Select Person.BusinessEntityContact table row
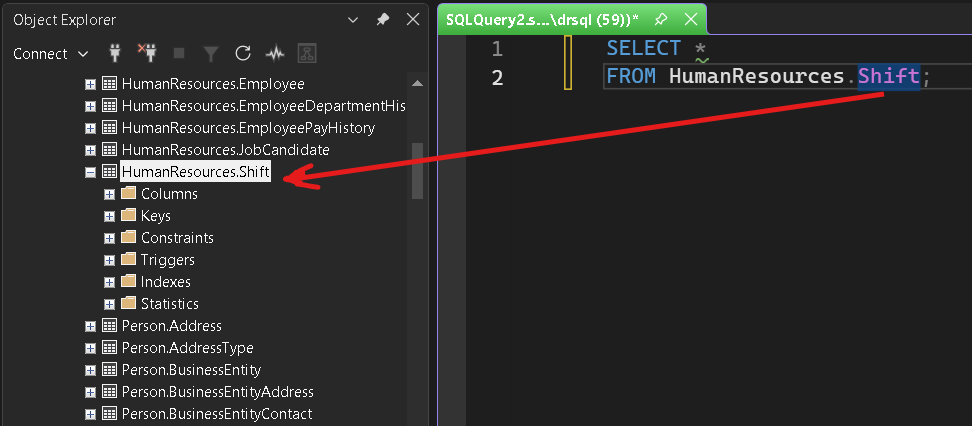 tap(217, 414)
